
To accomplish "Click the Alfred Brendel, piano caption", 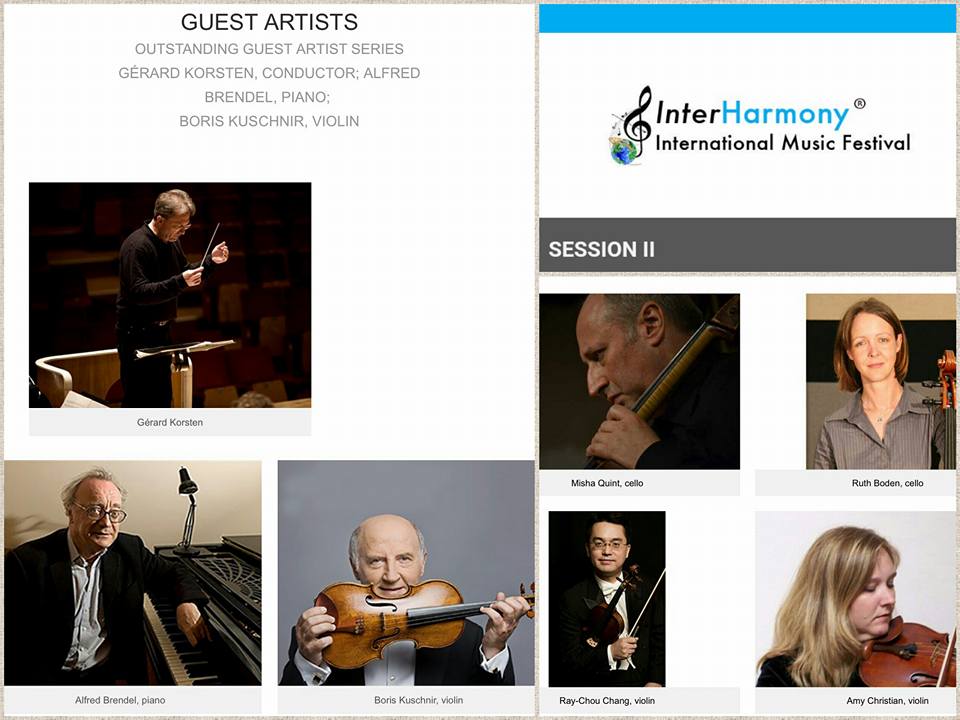I will click(120, 700).
